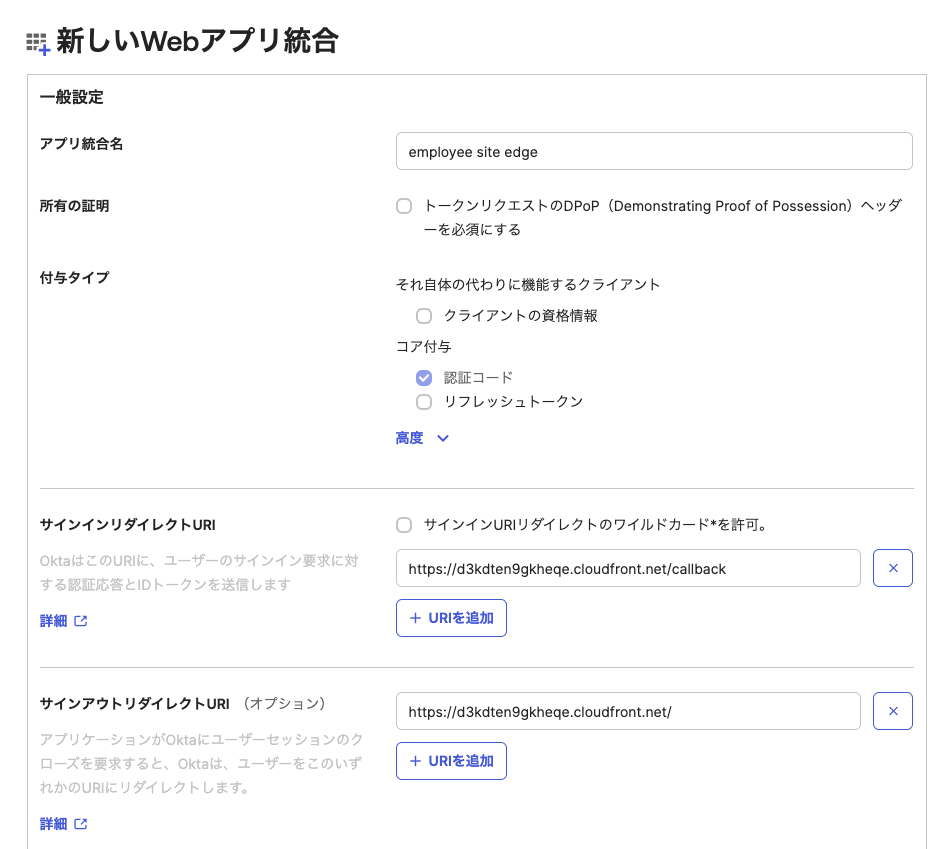The image size is (952, 849).
Task: Click the cloudfront callback URI text field
Action: point(630,568)
